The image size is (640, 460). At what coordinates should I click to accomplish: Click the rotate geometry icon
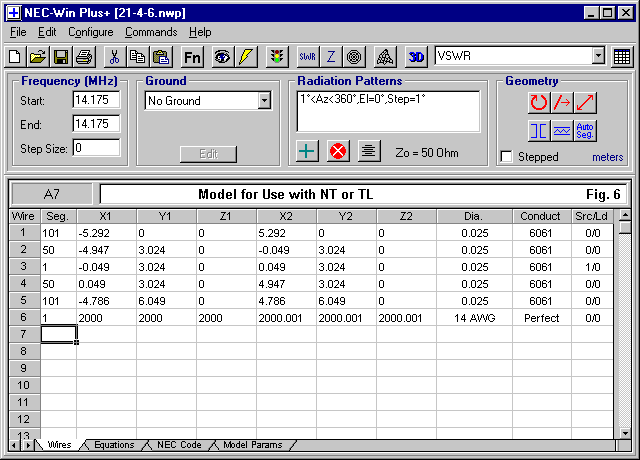pyautogui.click(x=538, y=102)
